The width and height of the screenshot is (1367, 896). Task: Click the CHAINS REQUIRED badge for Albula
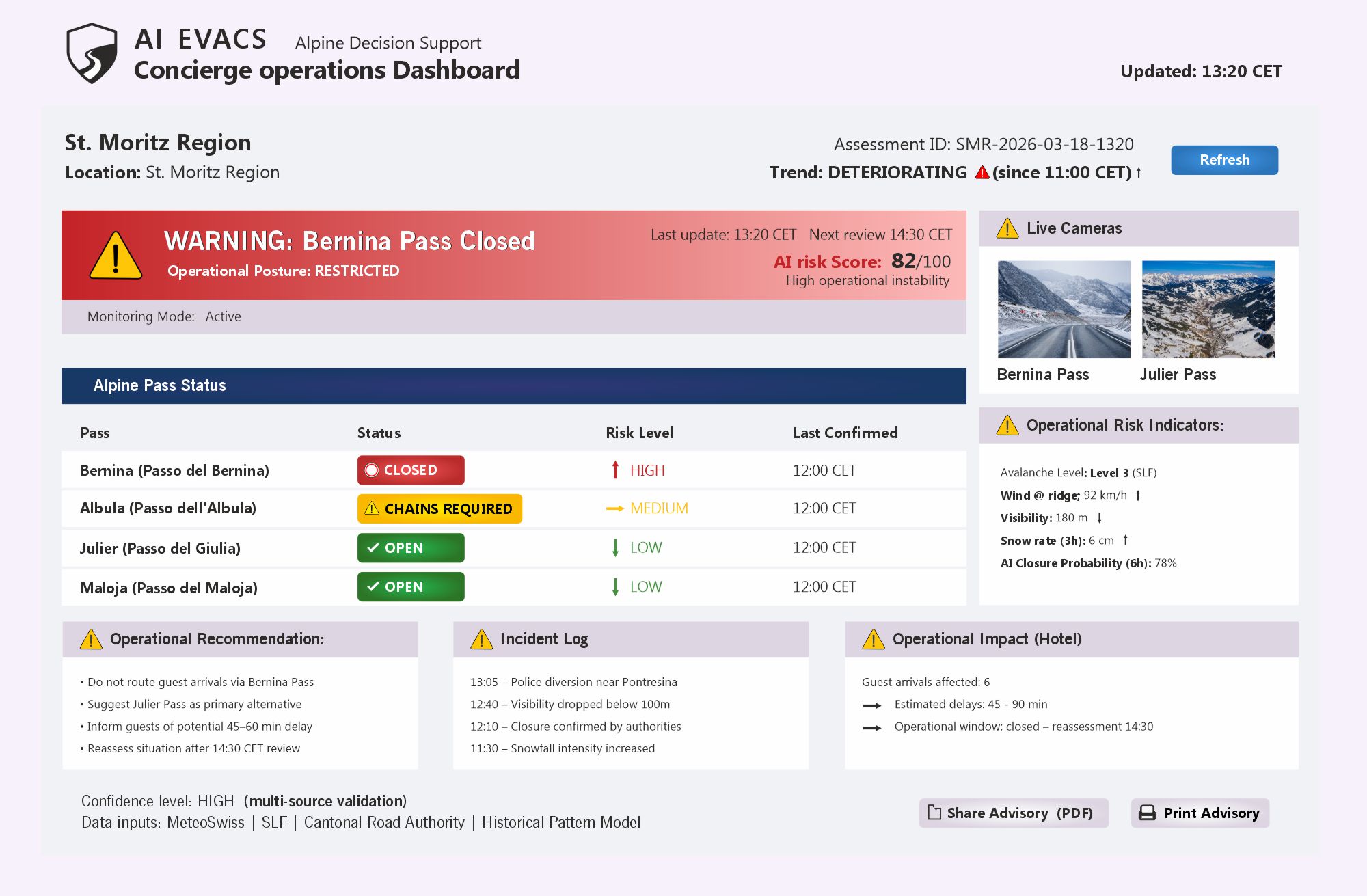[439, 508]
